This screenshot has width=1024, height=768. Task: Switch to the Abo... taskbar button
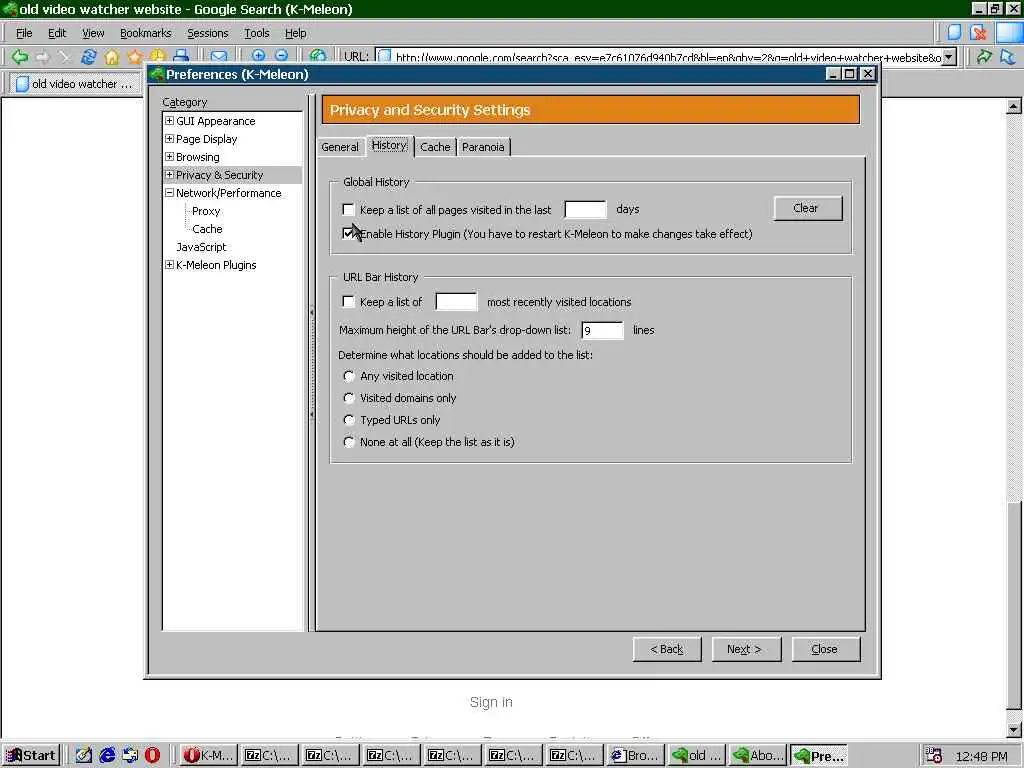point(758,756)
